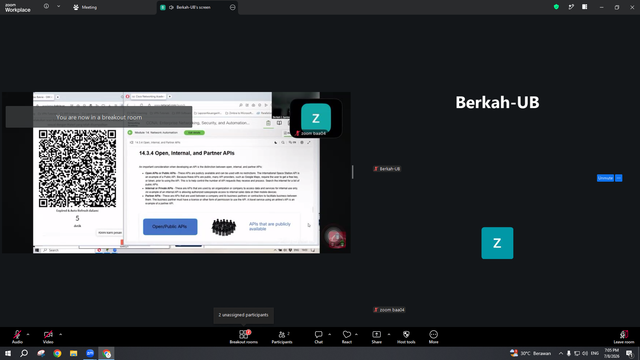Screen dimensions: 640x360
Task: Select the zoom baa04 participant tile
Action: tap(497, 243)
